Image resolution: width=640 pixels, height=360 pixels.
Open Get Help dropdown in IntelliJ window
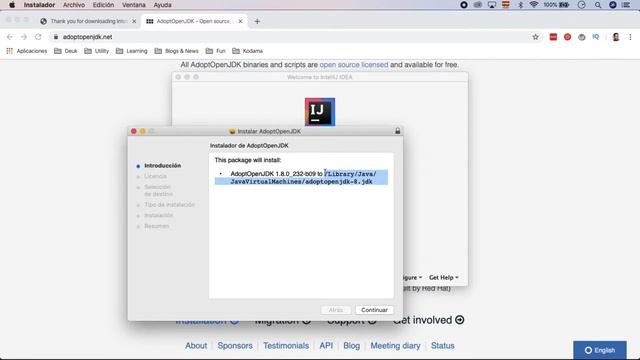coord(444,278)
